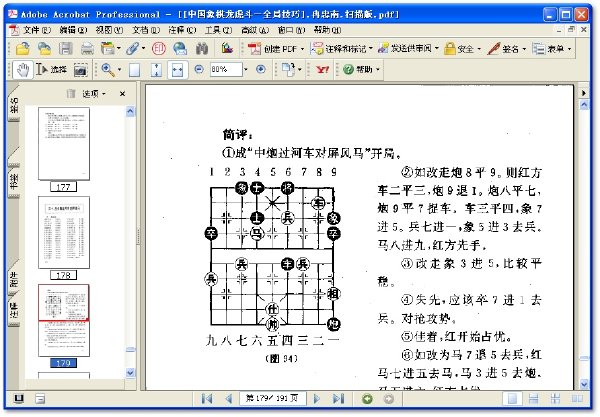Activate the Hand tool
This screenshot has height=417, width=600.
[23, 70]
